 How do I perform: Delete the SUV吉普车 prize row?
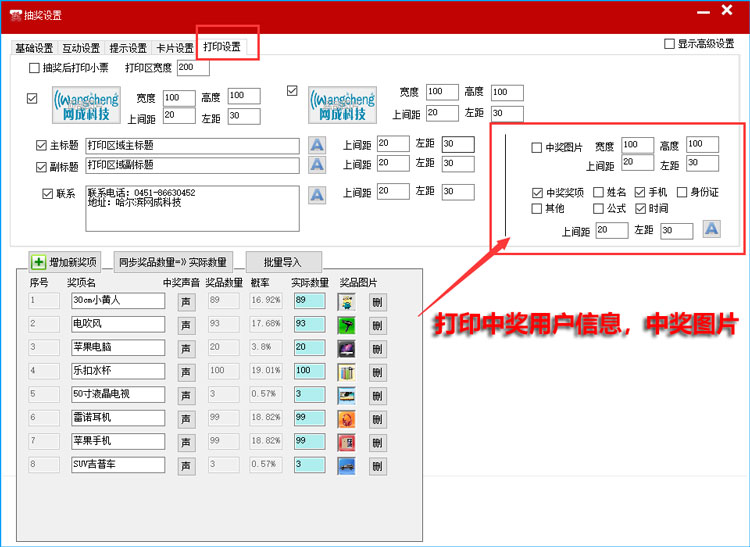[x=377, y=465]
